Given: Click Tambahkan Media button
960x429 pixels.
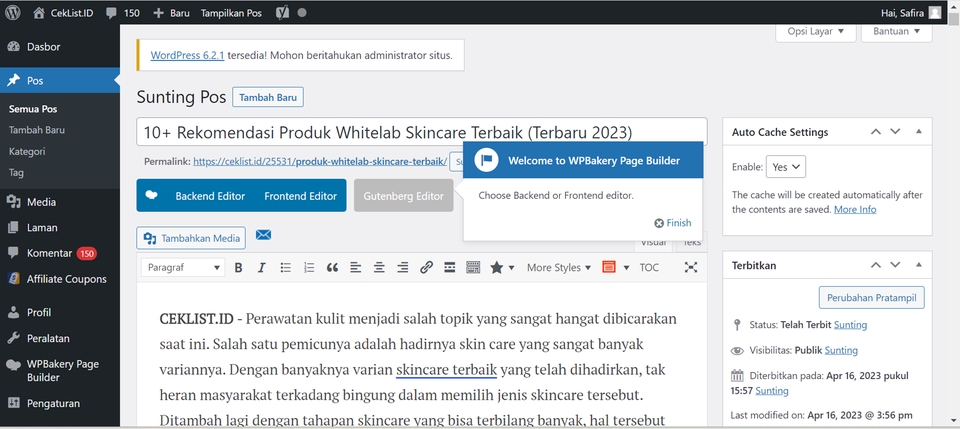Looking at the screenshot, I should click(191, 238).
